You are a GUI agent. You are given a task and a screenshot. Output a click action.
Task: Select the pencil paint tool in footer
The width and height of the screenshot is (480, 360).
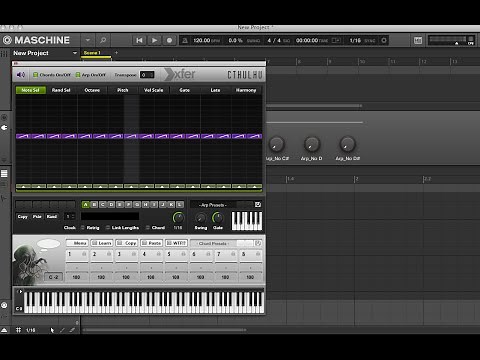point(62,330)
